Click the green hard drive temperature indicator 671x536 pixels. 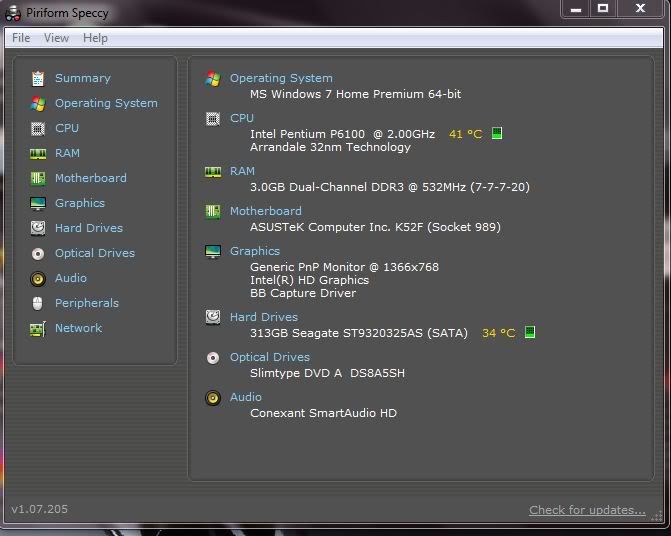click(x=530, y=333)
